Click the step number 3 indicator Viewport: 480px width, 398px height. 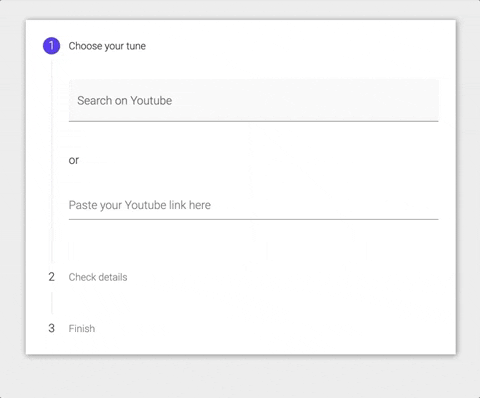(51, 328)
